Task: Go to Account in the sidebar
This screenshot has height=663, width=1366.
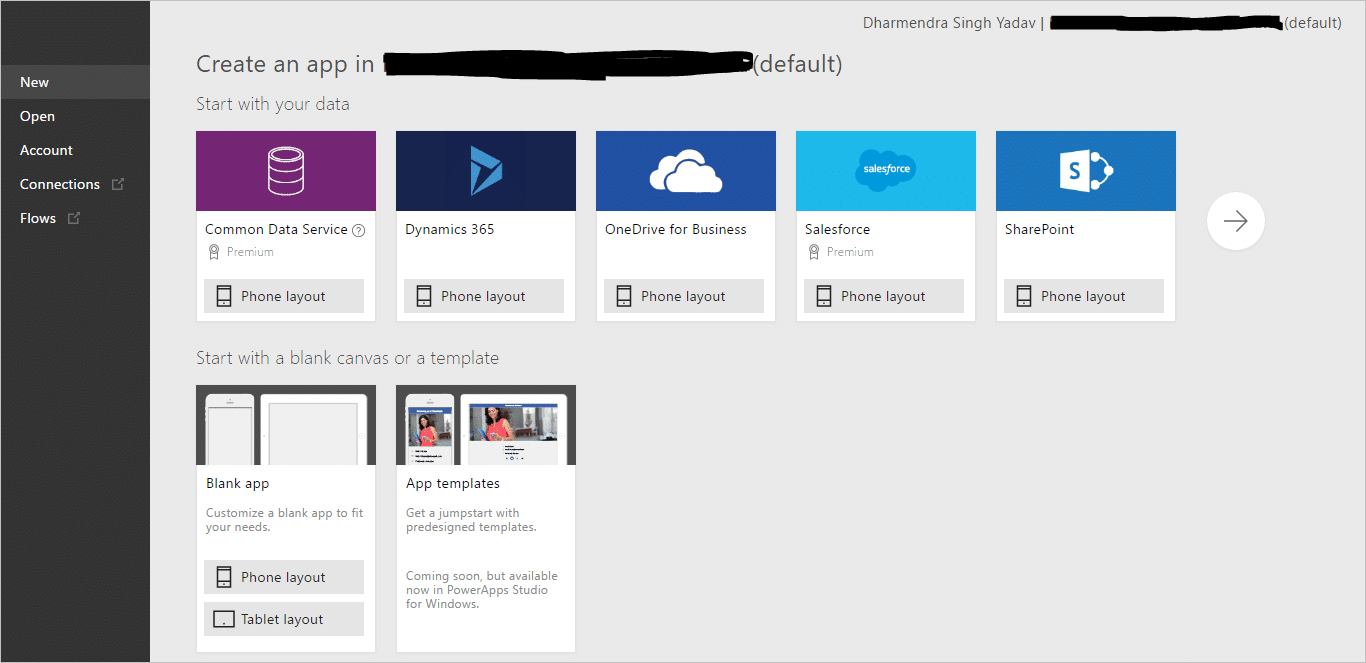Action: point(75,150)
